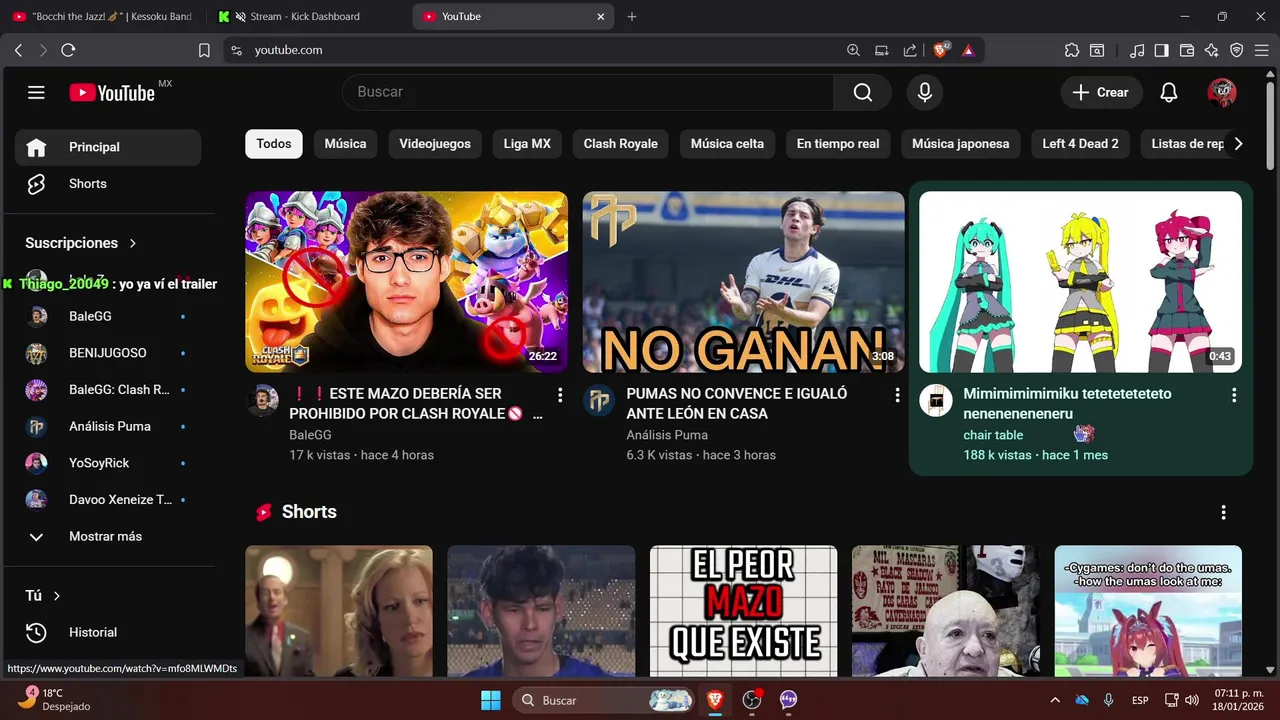Viewport: 1280px width, 720px height.
Task: Select the Videojuegos filter chip
Action: 435,144
